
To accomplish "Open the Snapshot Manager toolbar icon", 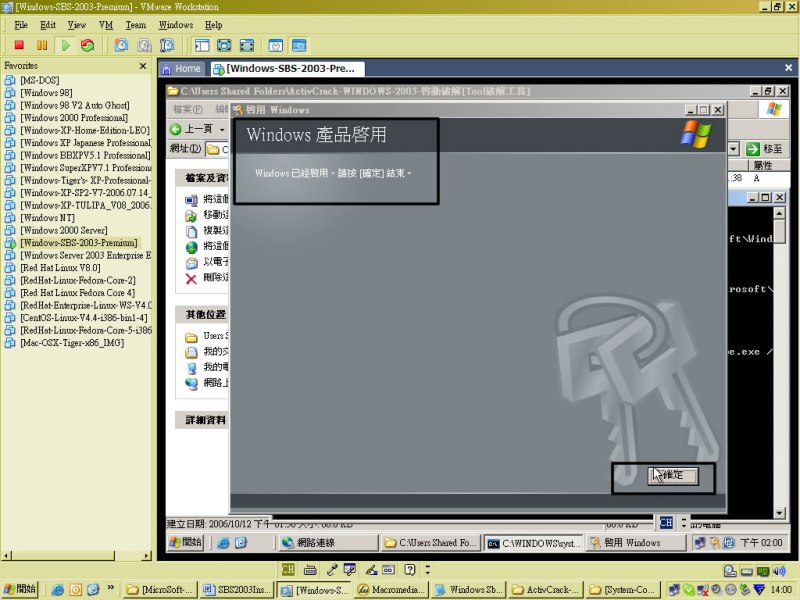I will click(167, 45).
